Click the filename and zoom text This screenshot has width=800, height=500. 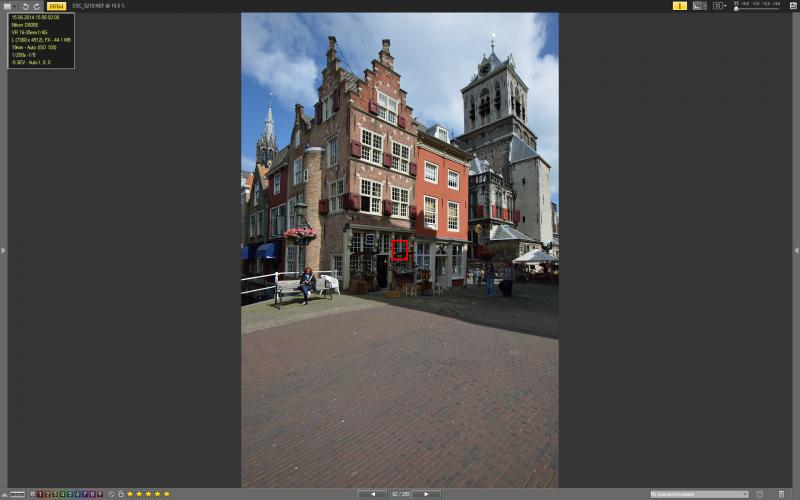(x=98, y=6)
